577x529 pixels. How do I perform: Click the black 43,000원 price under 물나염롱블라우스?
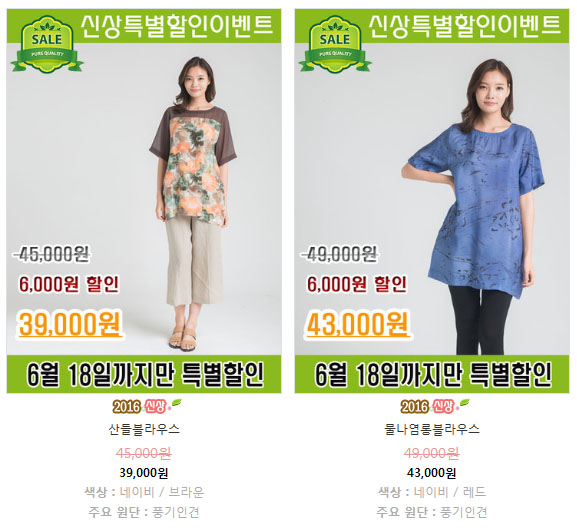(432, 473)
